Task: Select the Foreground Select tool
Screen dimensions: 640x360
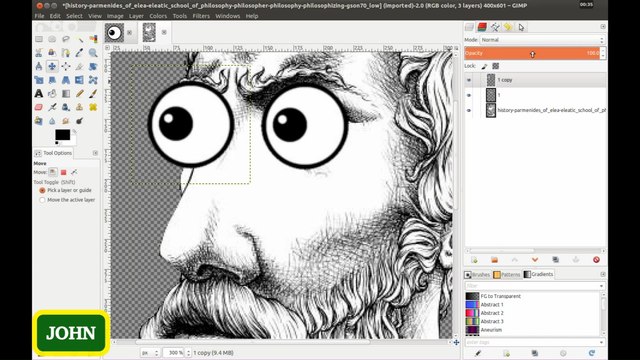Action: tap(52, 53)
